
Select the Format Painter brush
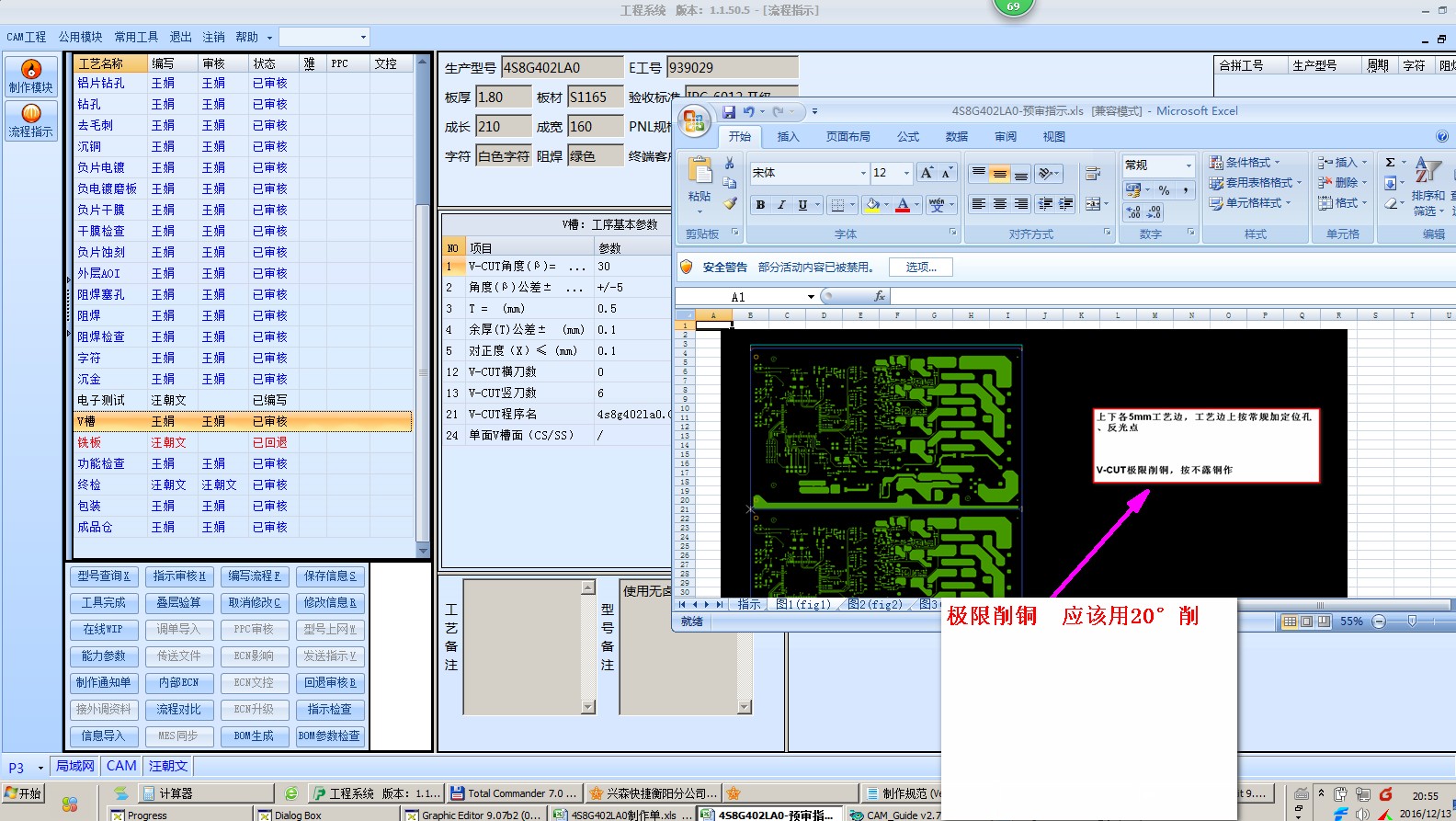point(730,203)
